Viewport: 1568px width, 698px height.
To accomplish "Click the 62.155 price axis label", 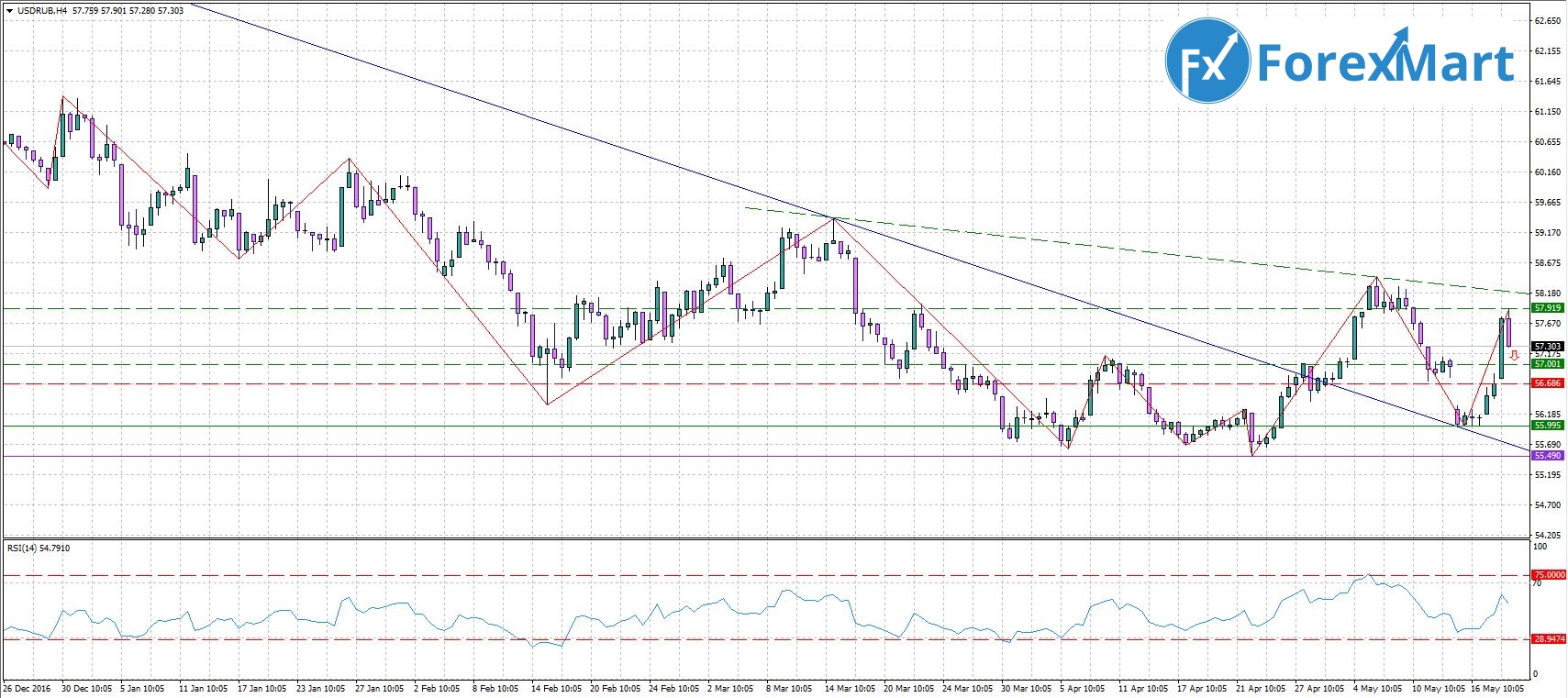I will click(1548, 51).
